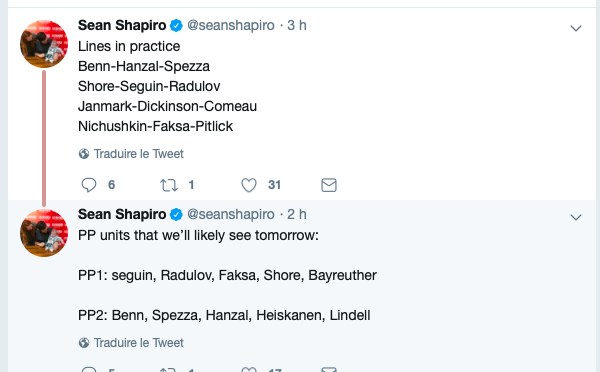Screen dimensions: 600x372
Task: Click the verified badge on the PP units tweet
Action: click(x=176, y=215)
